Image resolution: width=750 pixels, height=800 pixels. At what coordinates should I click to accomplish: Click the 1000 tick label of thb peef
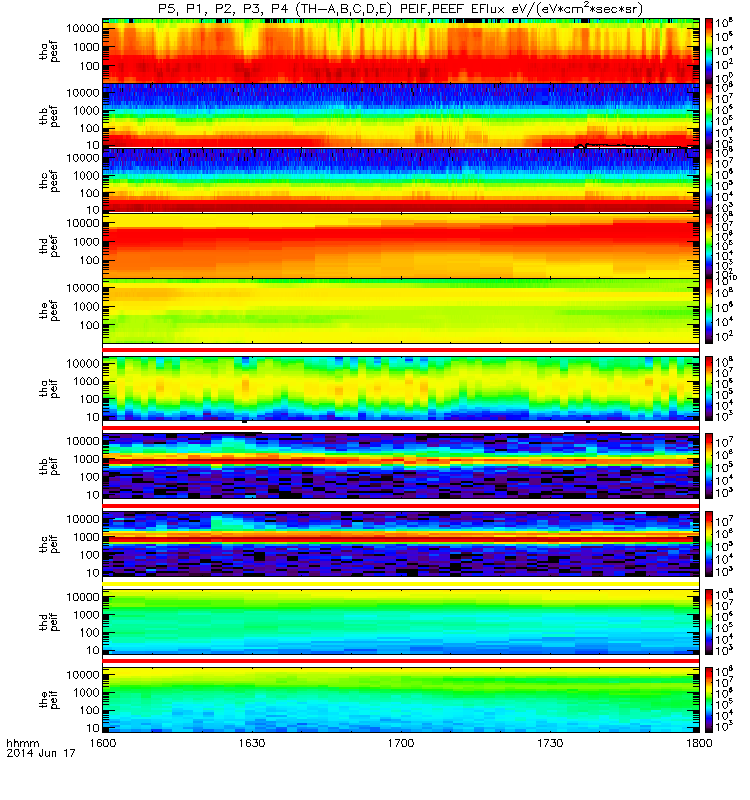pyautogui.click(x=86, y=111)
